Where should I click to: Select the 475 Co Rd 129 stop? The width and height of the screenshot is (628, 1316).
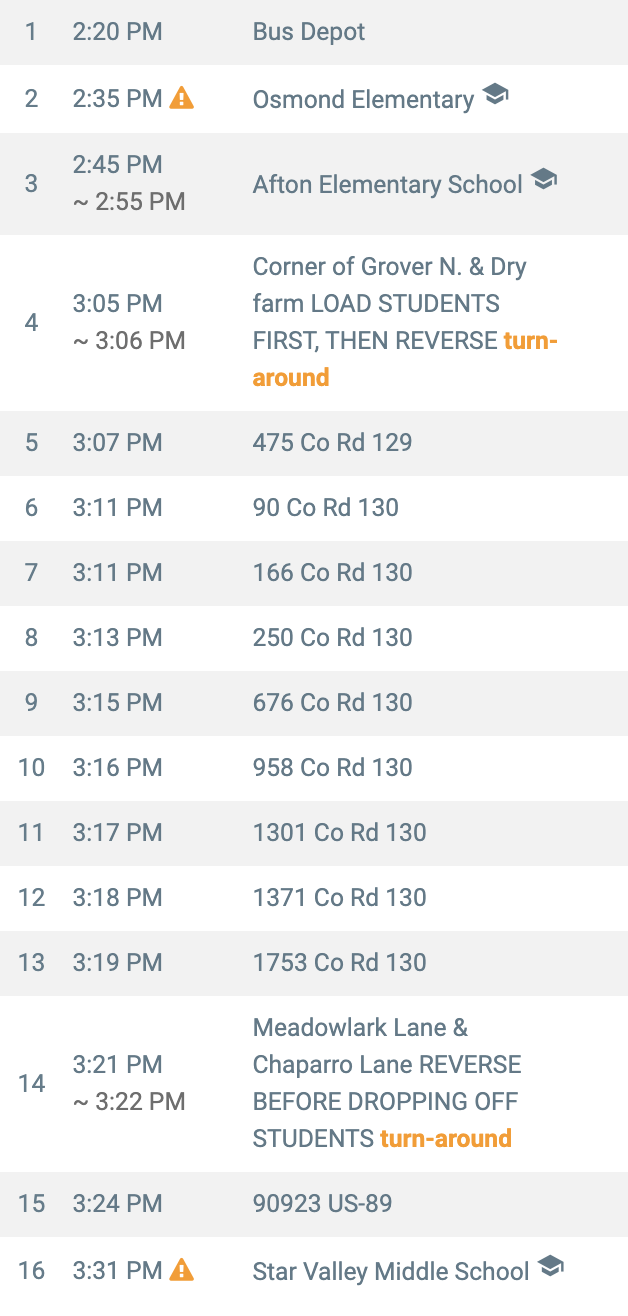tap(332, 442)
